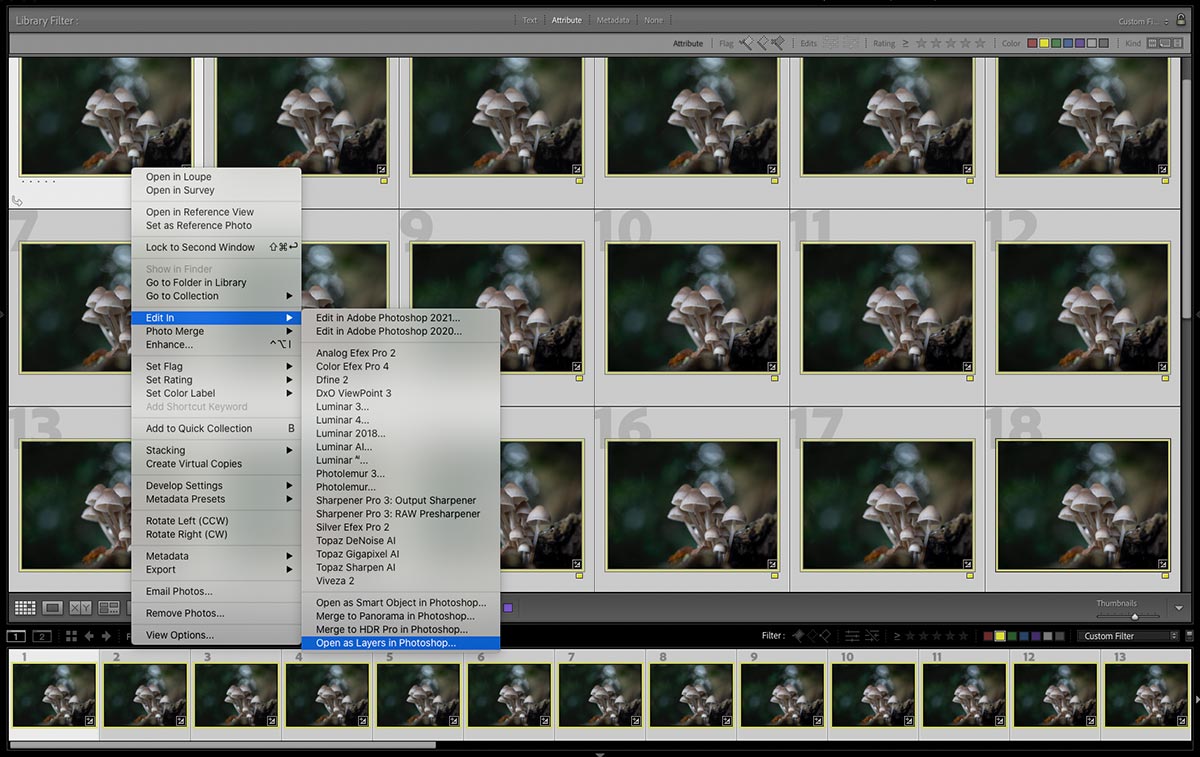Image resolution: width=1200 pixels, height=757 pixels.
Task: Filter by yellow color label in top bar
Action: click(x=1044, y=44)
